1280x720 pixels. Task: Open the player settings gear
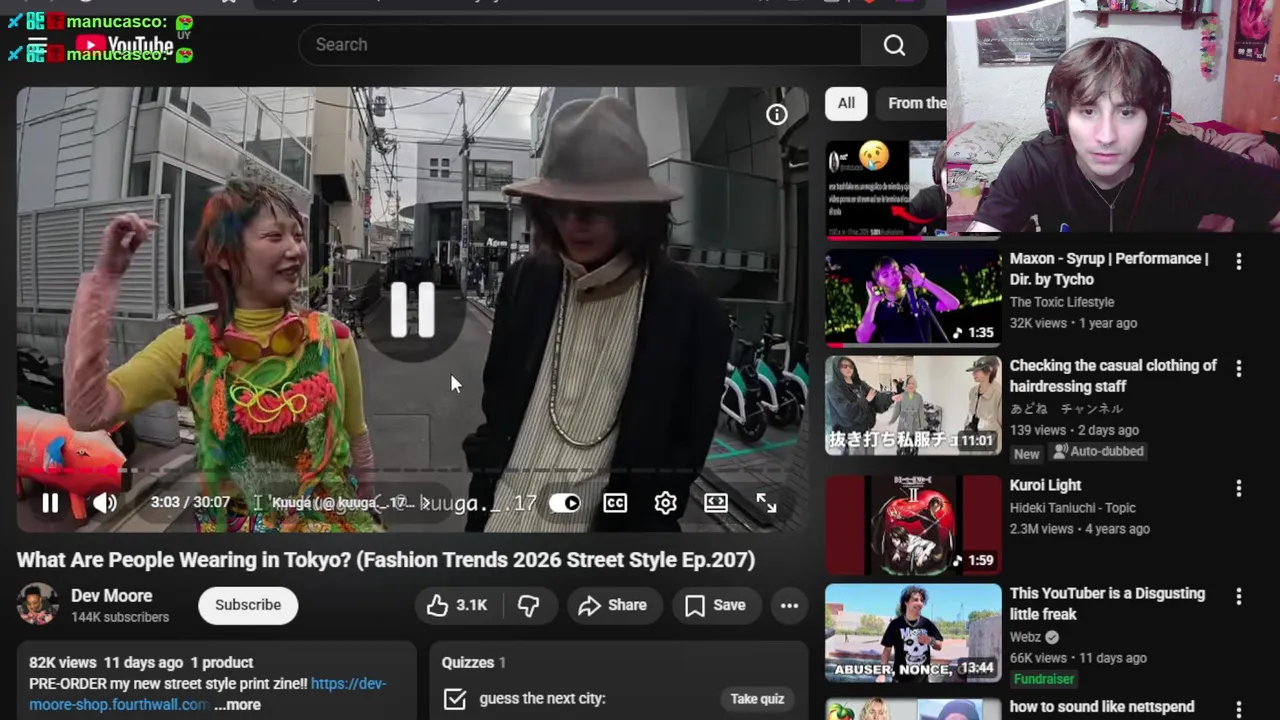tap(666, 503)
